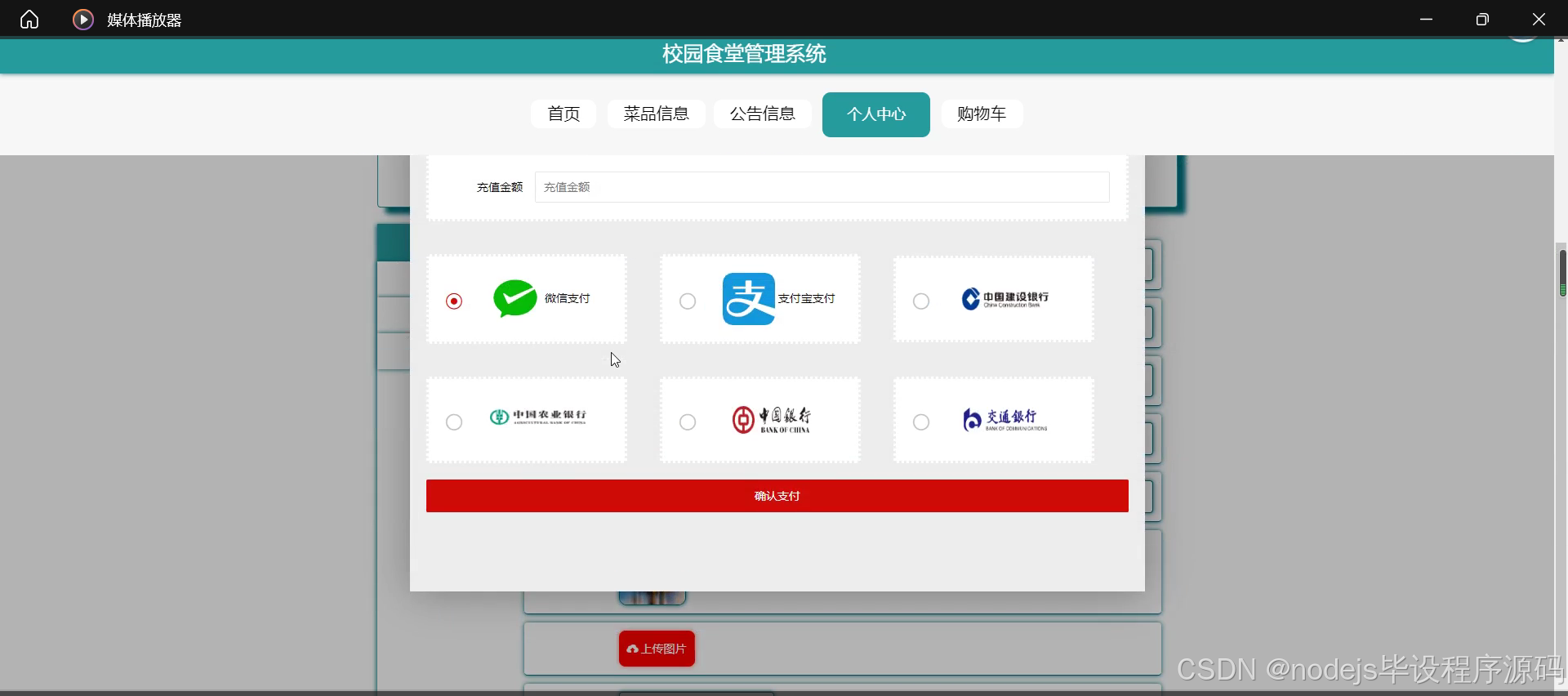Select the 支付宝支付 radio button
This screenshot has height=696, width=1568.
pos(688,301)
